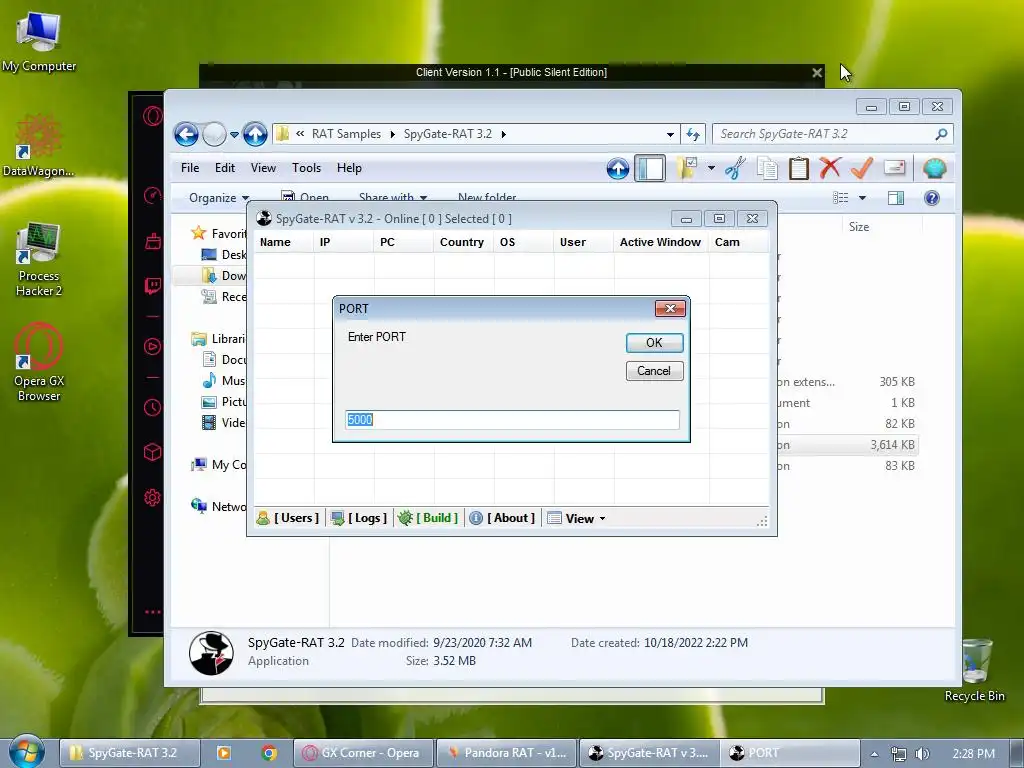Click OK in the PORT dialog
This screenshot has width=1024, height=768.
(x=654, y=343)
